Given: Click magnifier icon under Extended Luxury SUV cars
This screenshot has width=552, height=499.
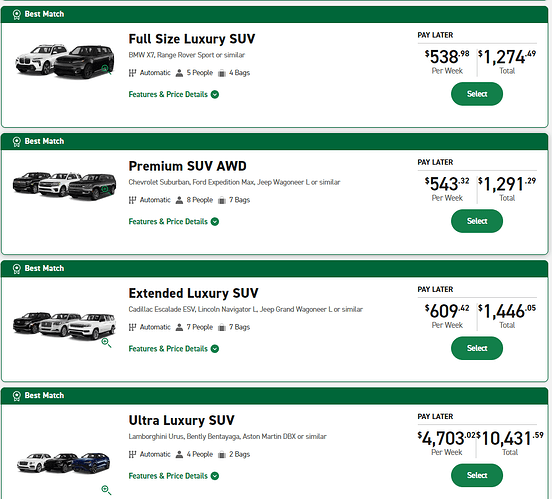Looking at the screenshot, I should [x=106, y=343].
